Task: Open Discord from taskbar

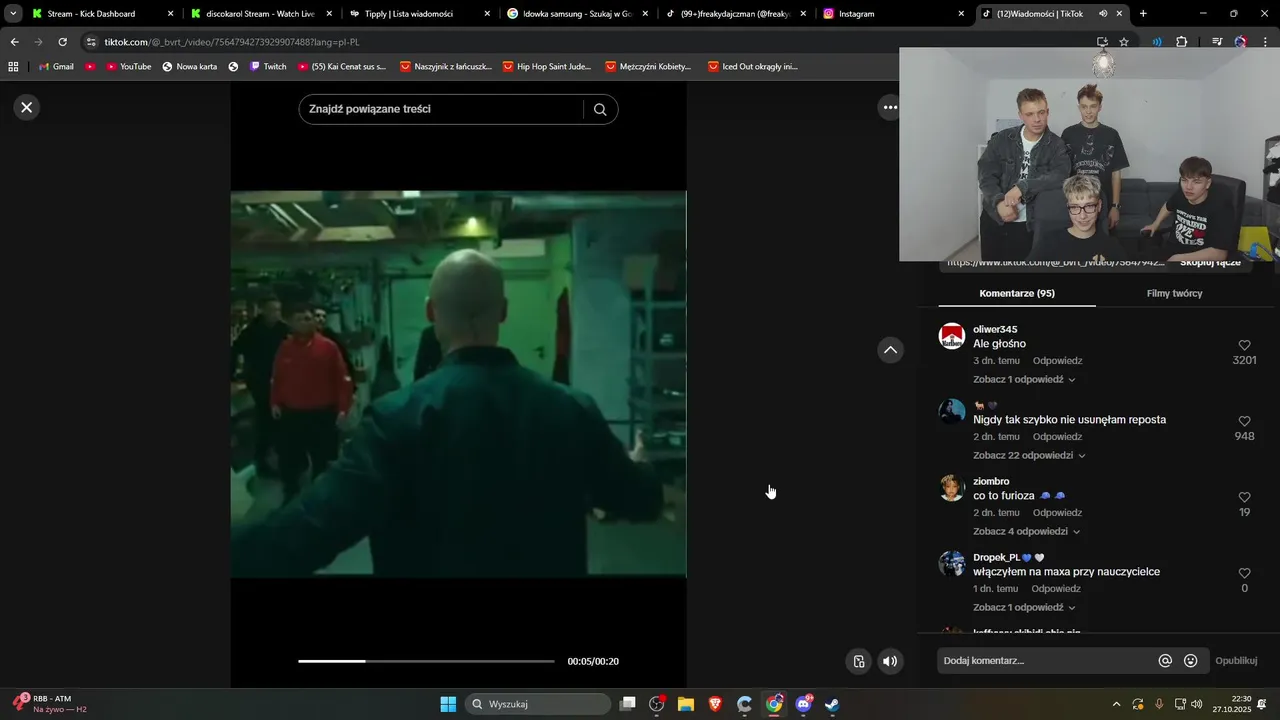Action: click(803, 704)
